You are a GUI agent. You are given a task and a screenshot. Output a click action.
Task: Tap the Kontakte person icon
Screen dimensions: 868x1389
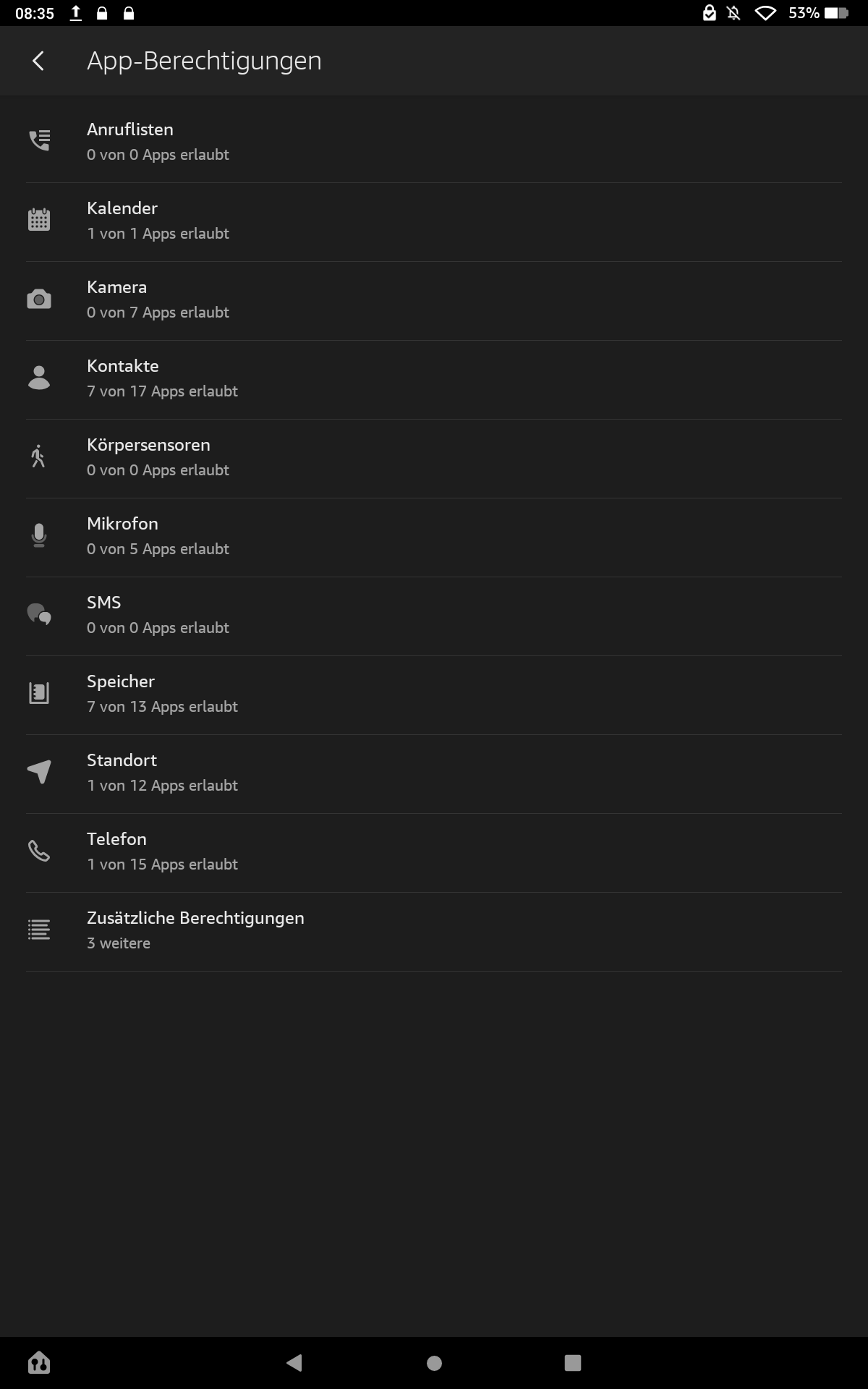(39, 378)
